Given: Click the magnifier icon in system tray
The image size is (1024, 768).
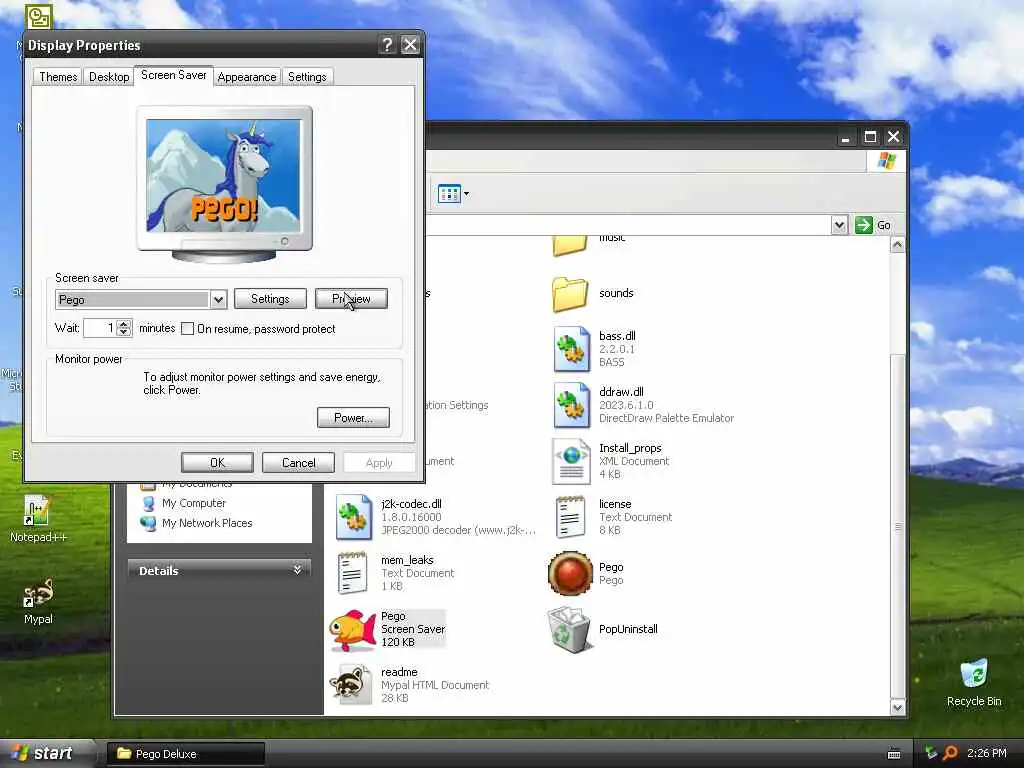Looking at the screenshot, I should pos(950,753).
